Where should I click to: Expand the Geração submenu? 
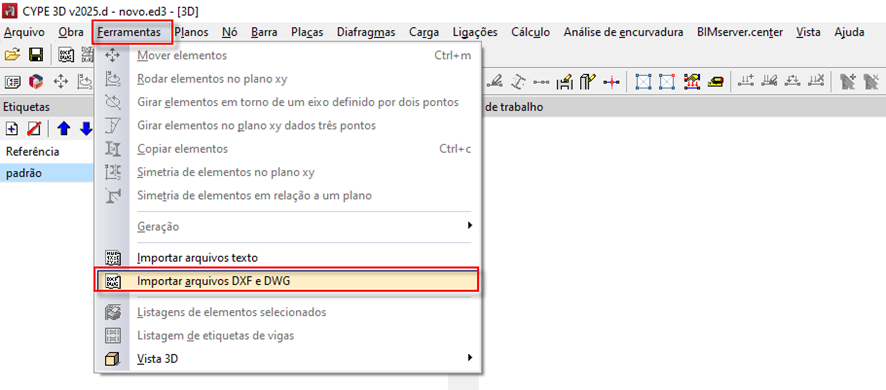(287, 227)
